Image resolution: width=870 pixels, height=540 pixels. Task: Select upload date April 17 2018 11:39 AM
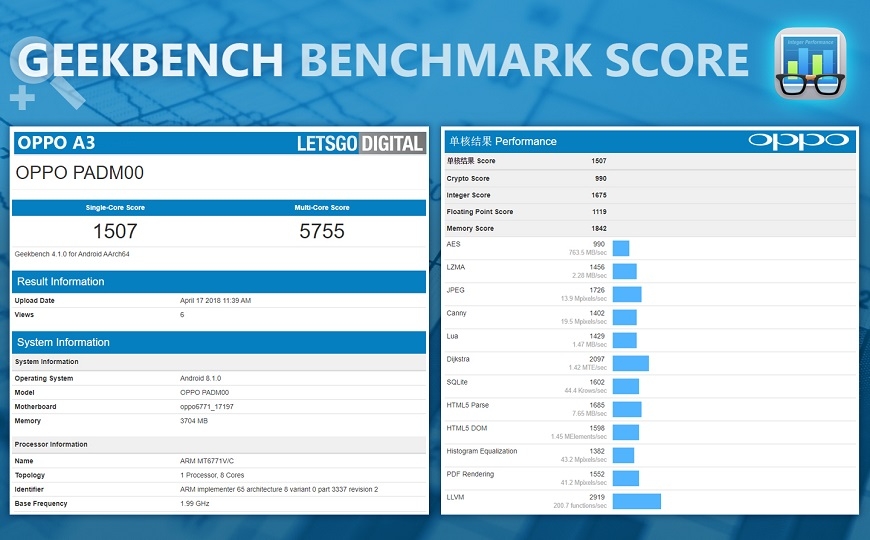(215, 300)
